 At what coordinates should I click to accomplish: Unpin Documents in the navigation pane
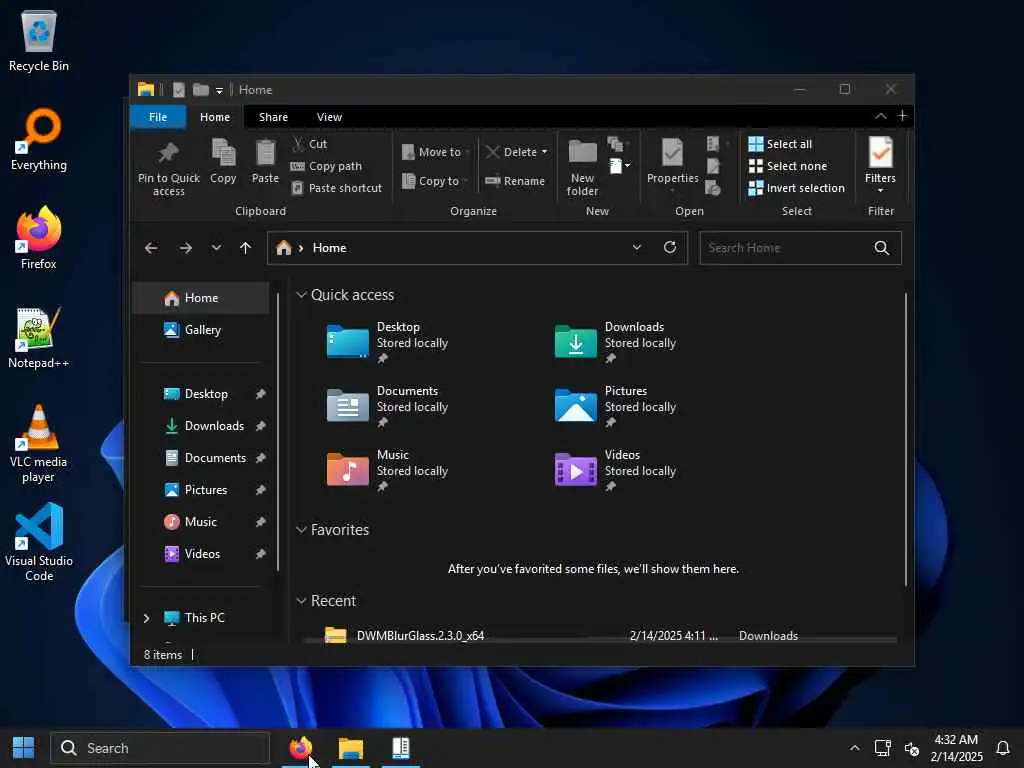coord(261,458)
